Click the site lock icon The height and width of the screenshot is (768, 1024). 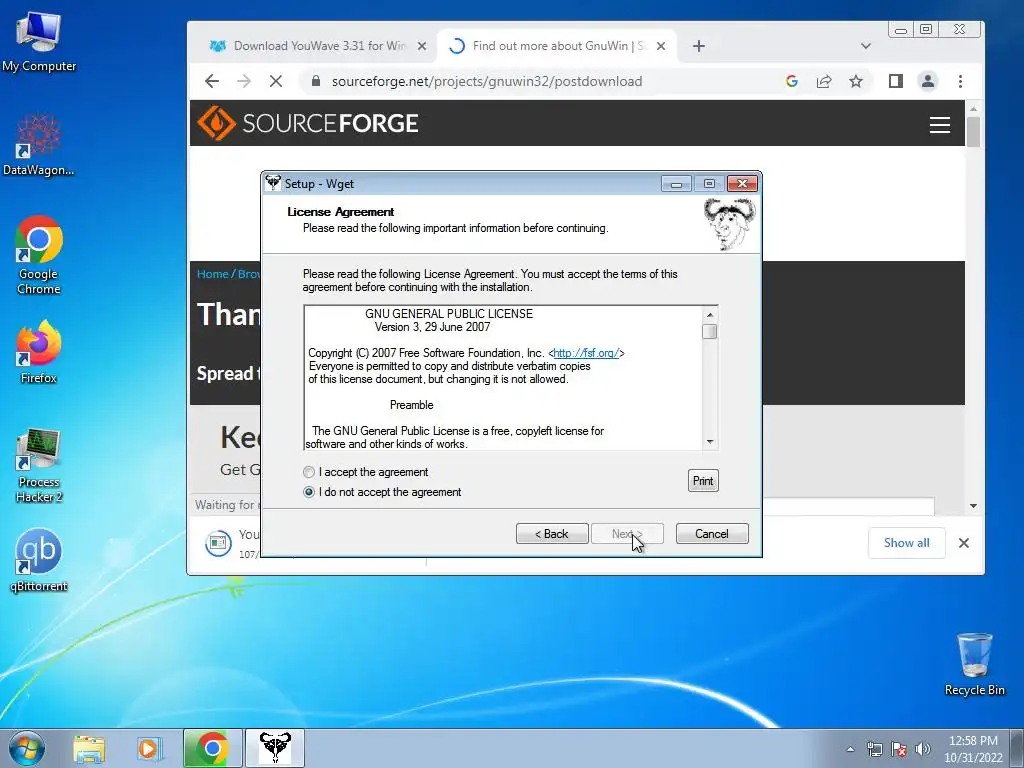(x=316, y=81)
